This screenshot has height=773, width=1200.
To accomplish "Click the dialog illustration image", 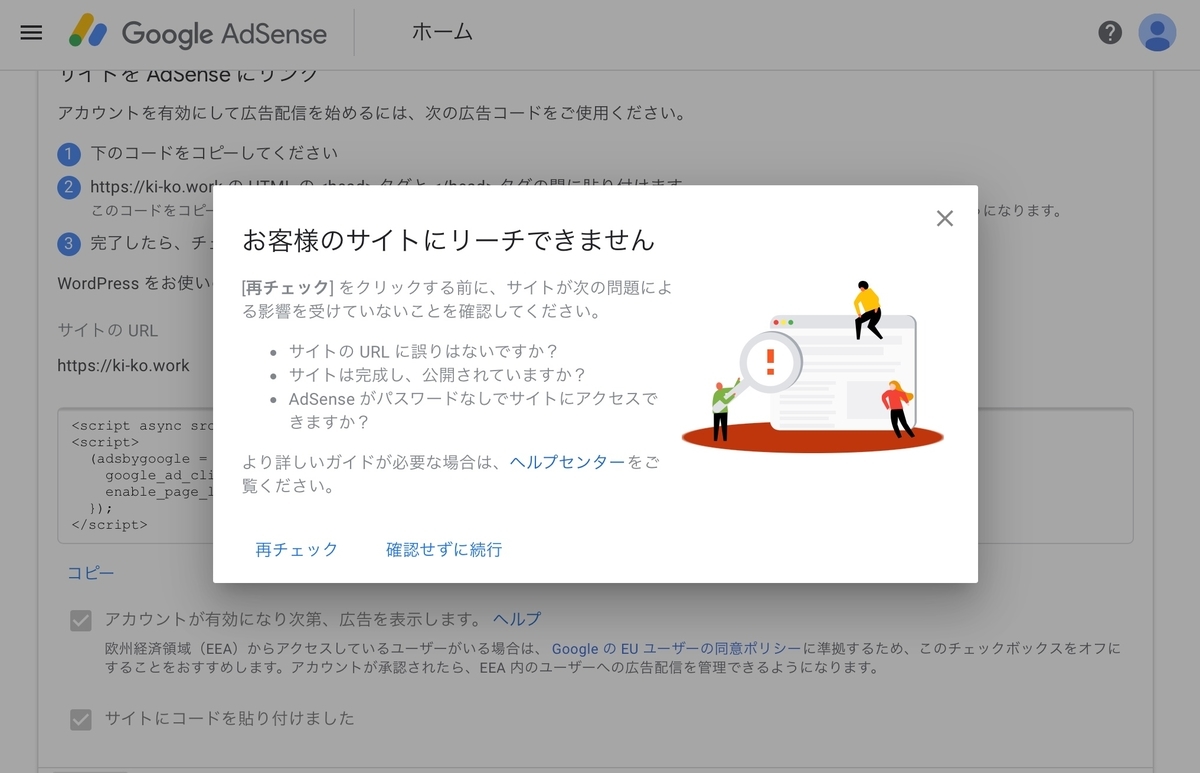I will point(812,365).
